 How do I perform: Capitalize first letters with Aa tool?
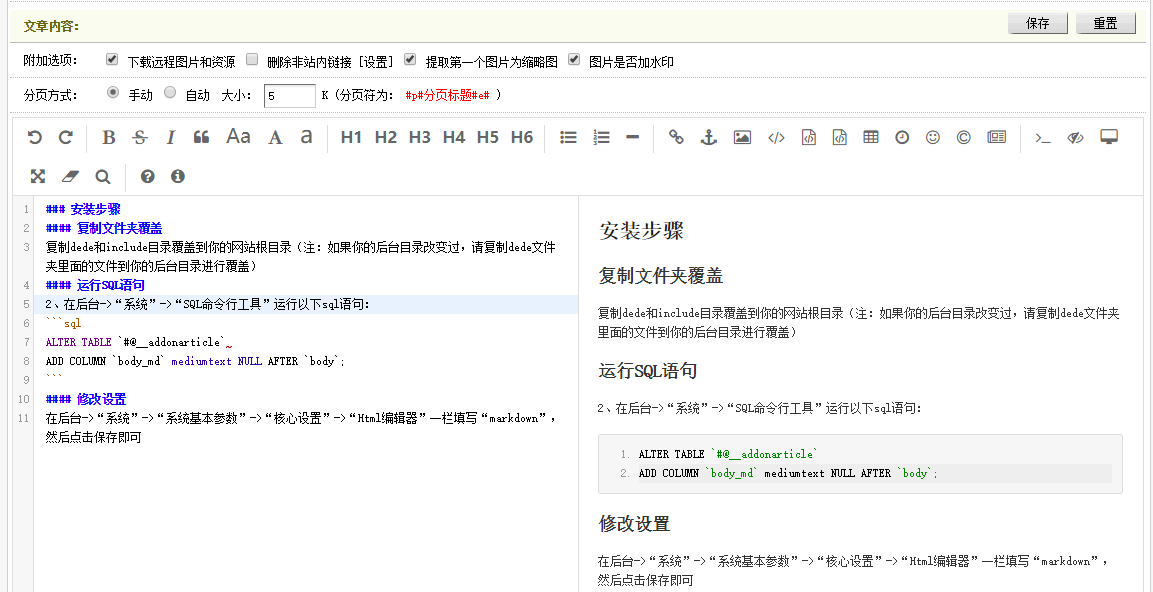(x=238, y=137)
